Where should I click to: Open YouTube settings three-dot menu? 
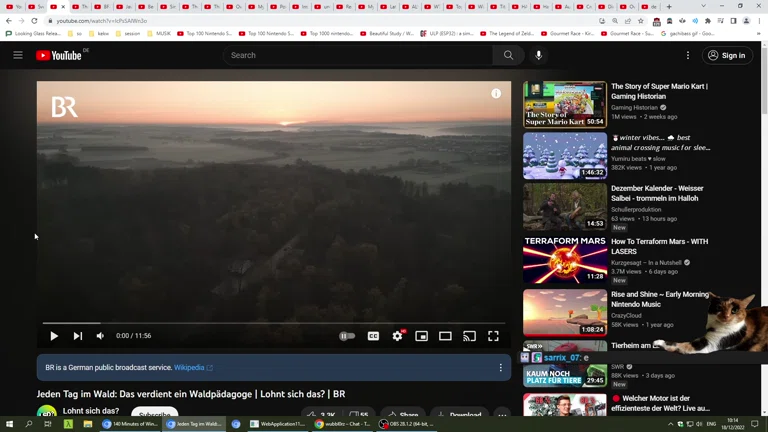[688, 55]
